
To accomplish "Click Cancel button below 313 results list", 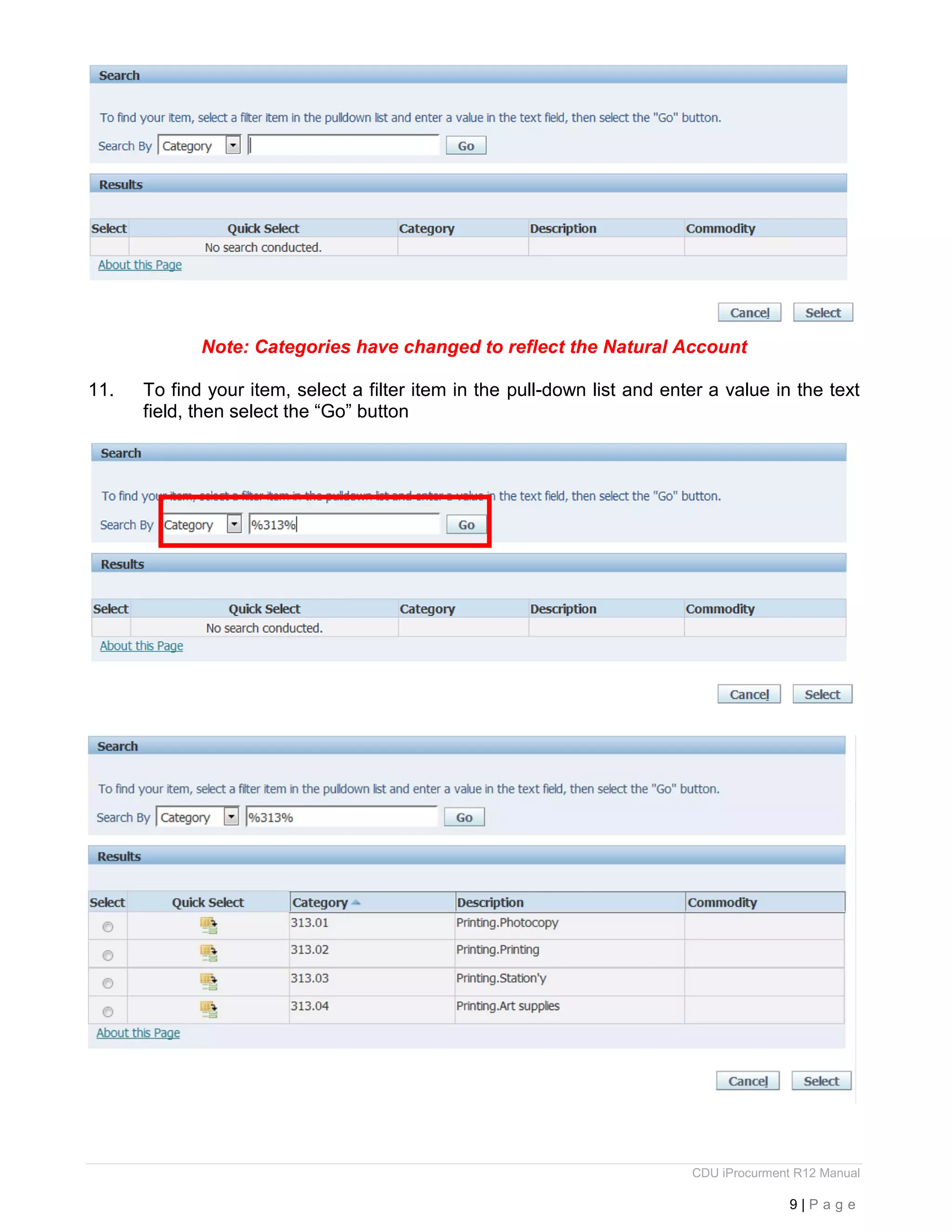I will [x=748, y=1081].
